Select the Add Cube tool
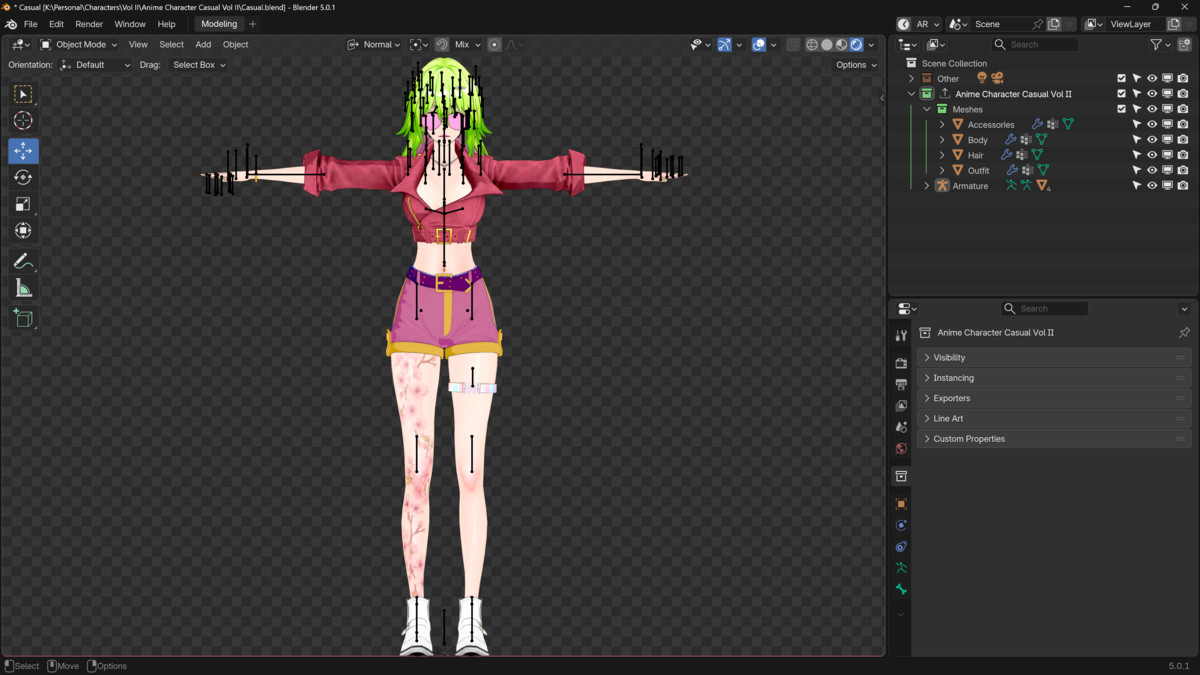The image size is (1200, 675). coord(23,318)
